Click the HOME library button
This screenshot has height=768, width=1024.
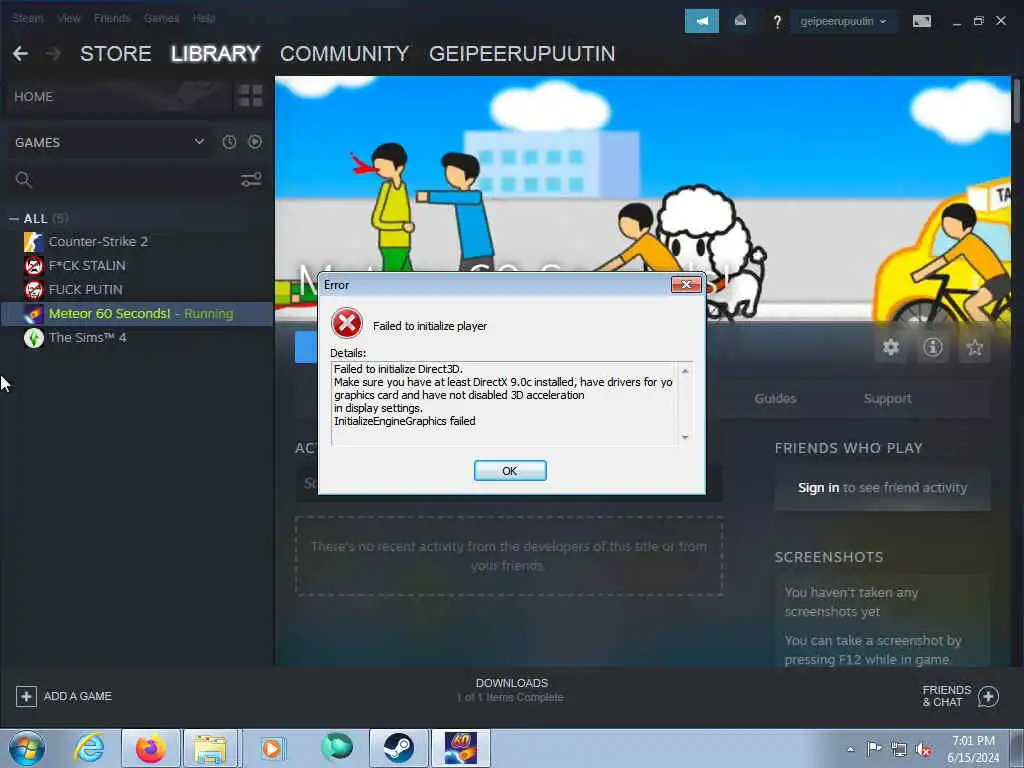(118, 97)
